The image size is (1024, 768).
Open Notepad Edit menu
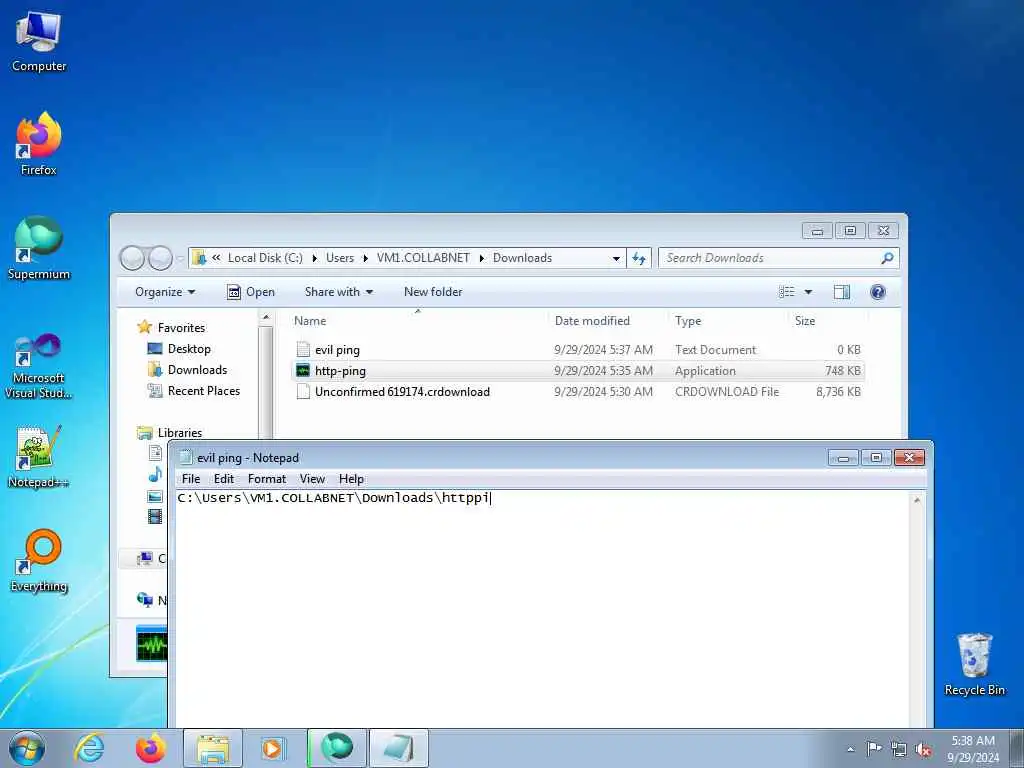[223, 479]
